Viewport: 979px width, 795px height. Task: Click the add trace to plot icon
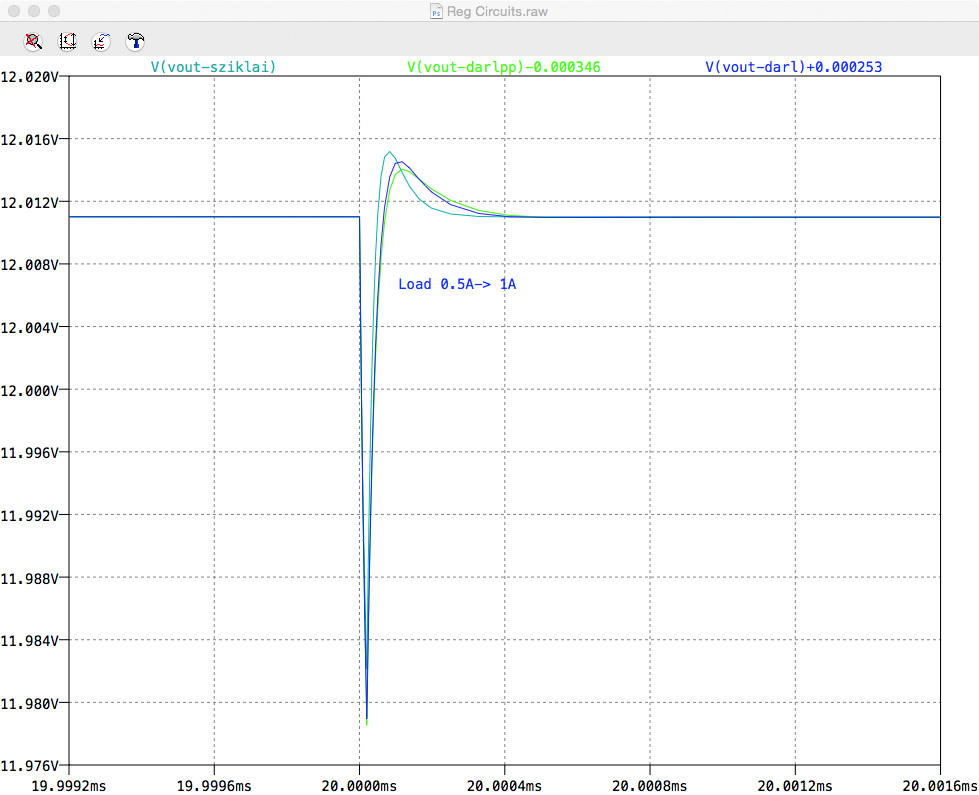[x=101, y=42]
